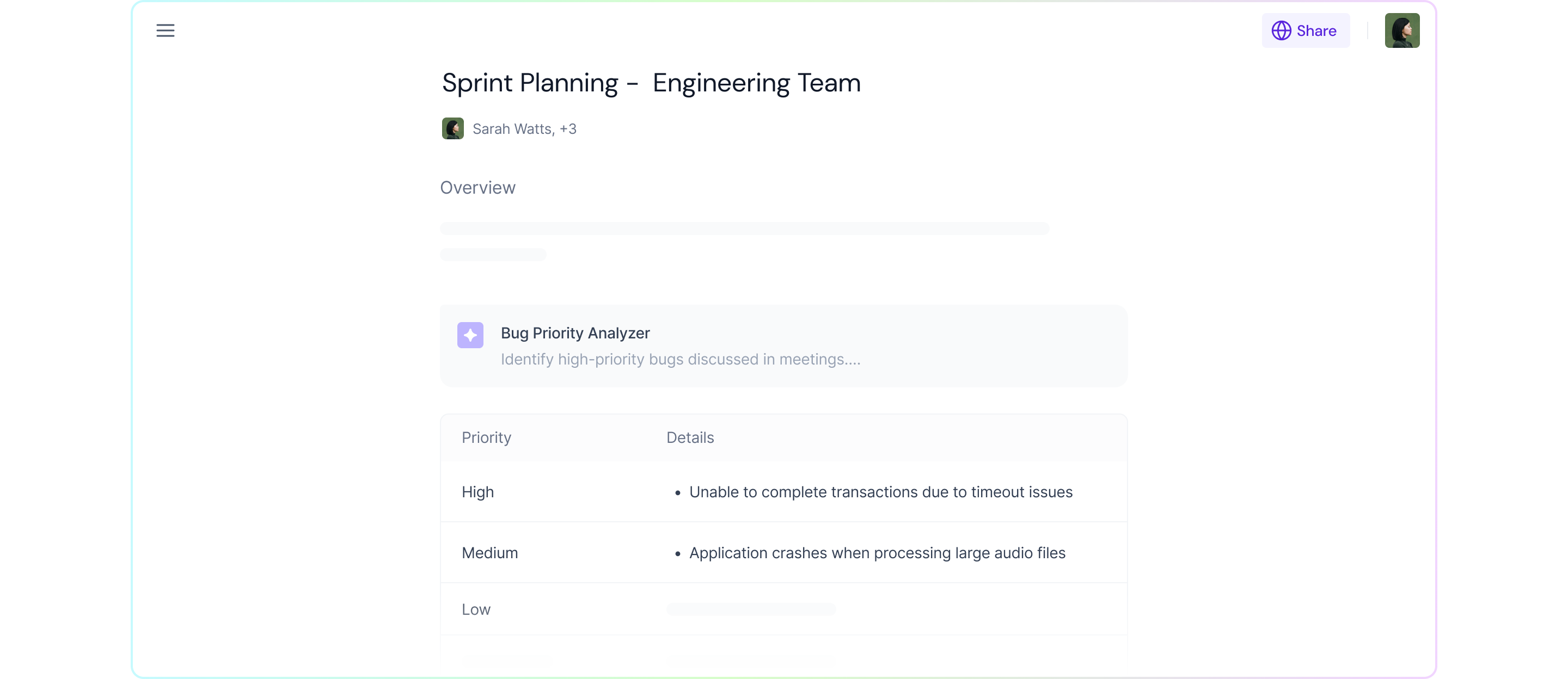This screenshot has width=1568, height=679.
Task: Select the Overview section heading
Action: pos(477,187)
